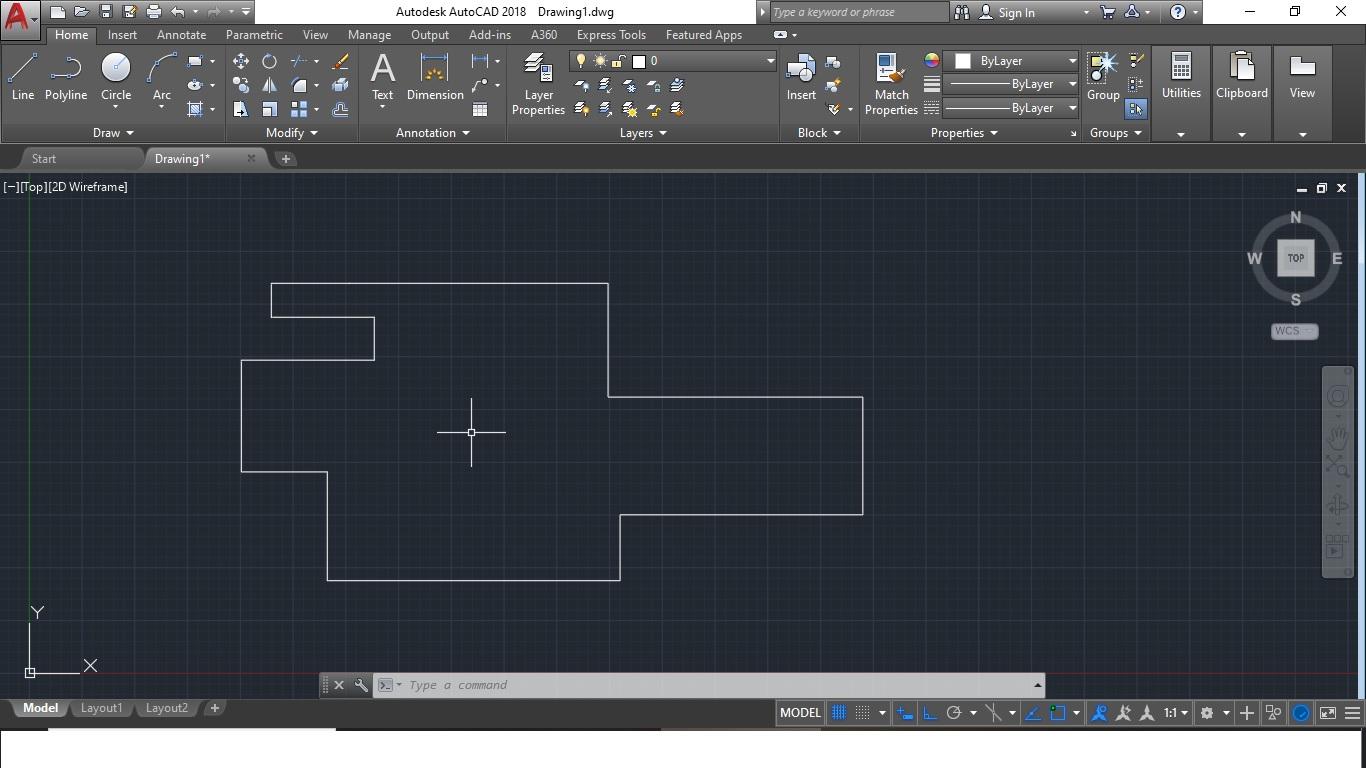Switch to the Express Tools tab

click(611, 35)
